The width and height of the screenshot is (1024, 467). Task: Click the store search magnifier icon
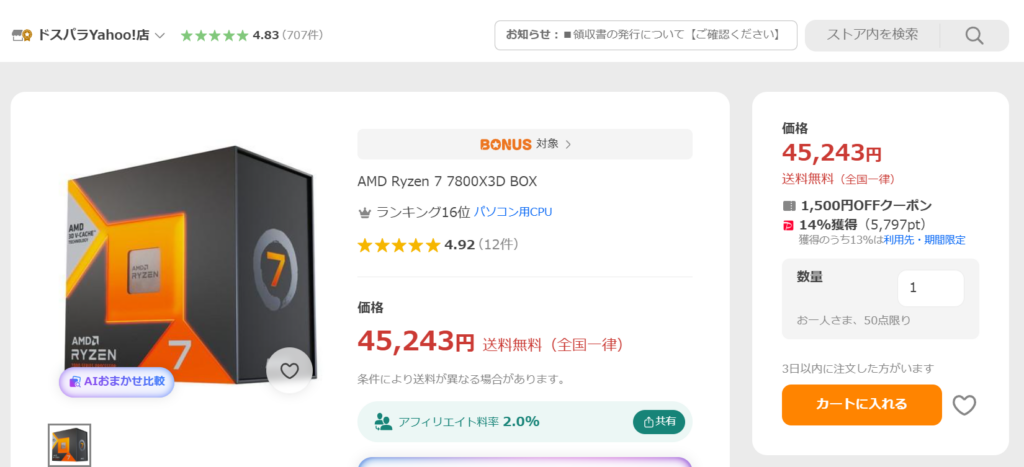(x=974, y=35)
